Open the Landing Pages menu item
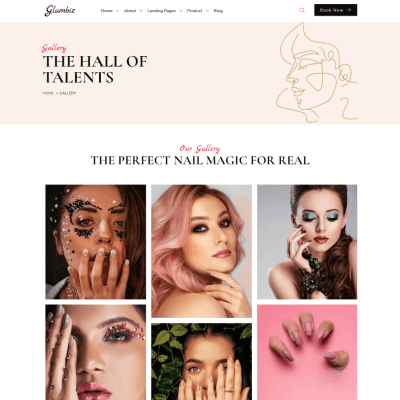The image size is (400, 400). coord(161,11)
